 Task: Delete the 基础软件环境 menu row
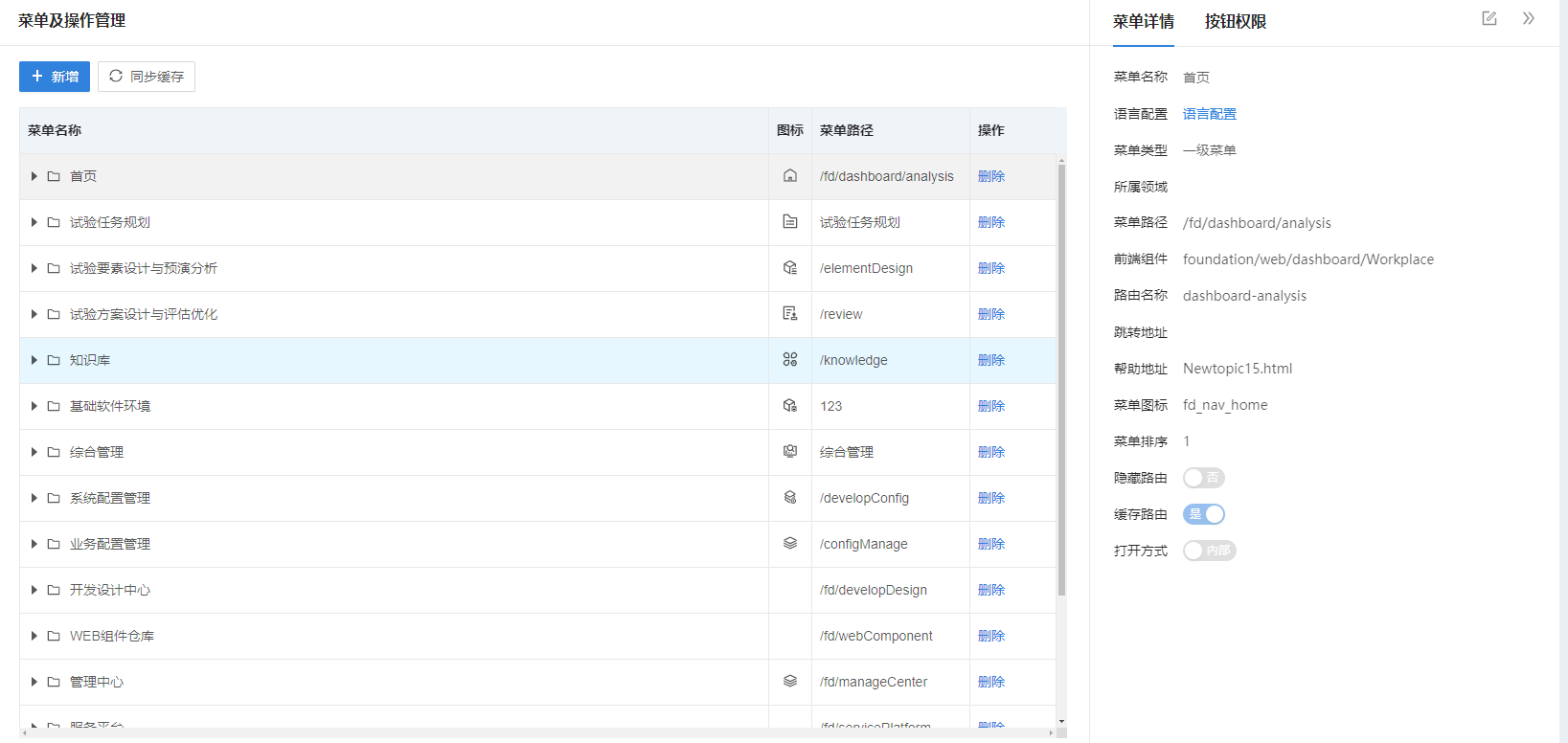[x=991, y=406]
